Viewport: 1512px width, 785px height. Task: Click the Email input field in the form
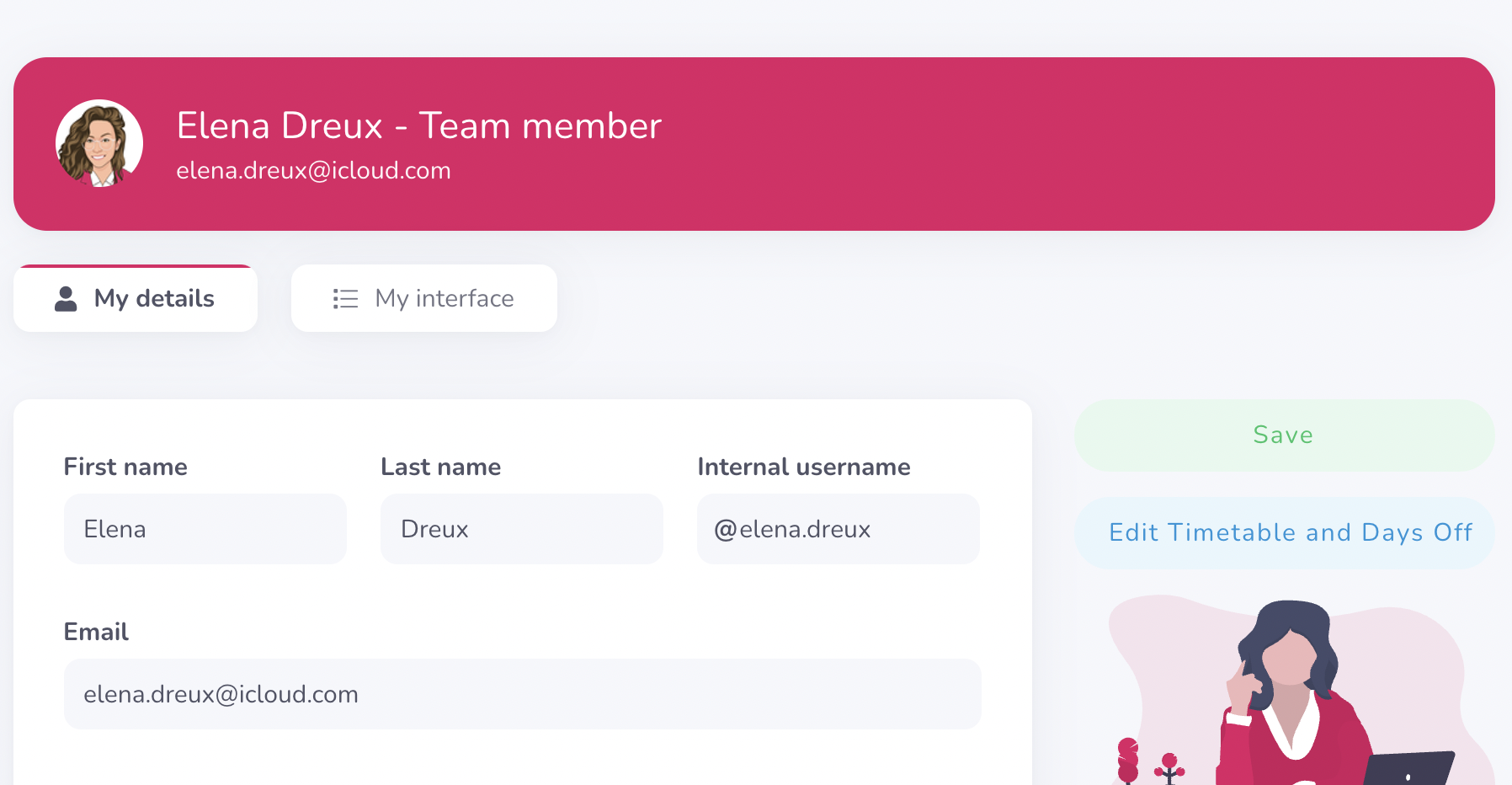point(522,694)
